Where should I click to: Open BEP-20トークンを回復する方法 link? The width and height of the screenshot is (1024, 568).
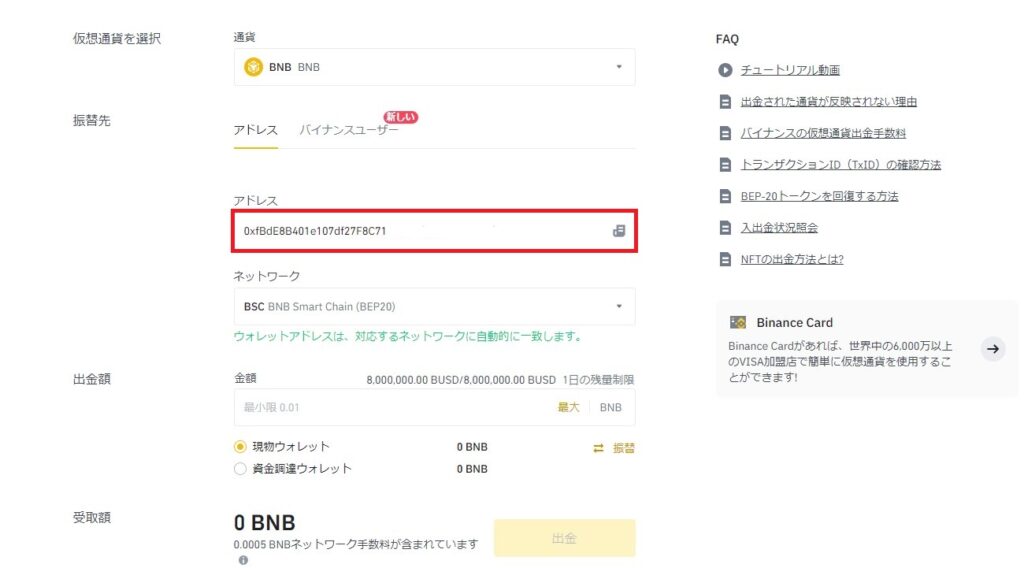[820, 196]
